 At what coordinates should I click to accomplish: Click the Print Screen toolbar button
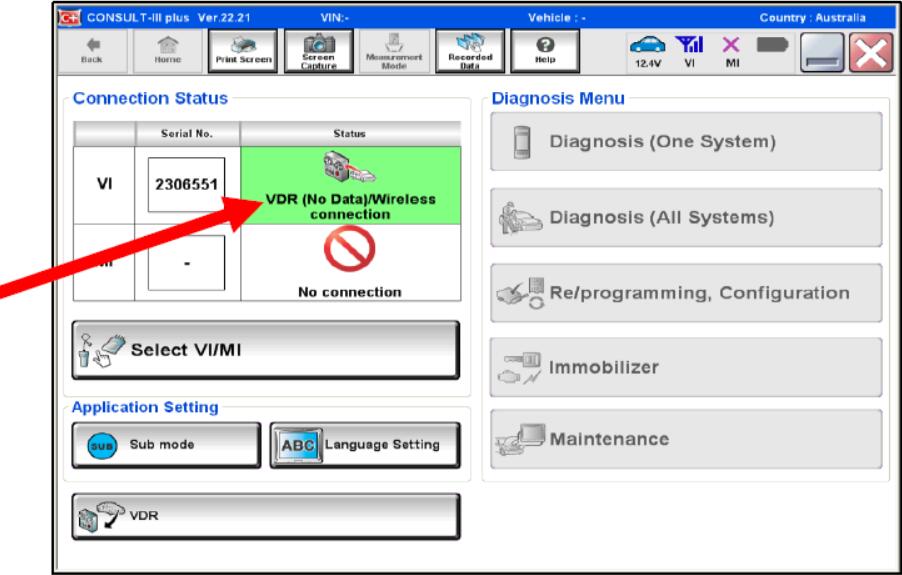coord(243,51)
